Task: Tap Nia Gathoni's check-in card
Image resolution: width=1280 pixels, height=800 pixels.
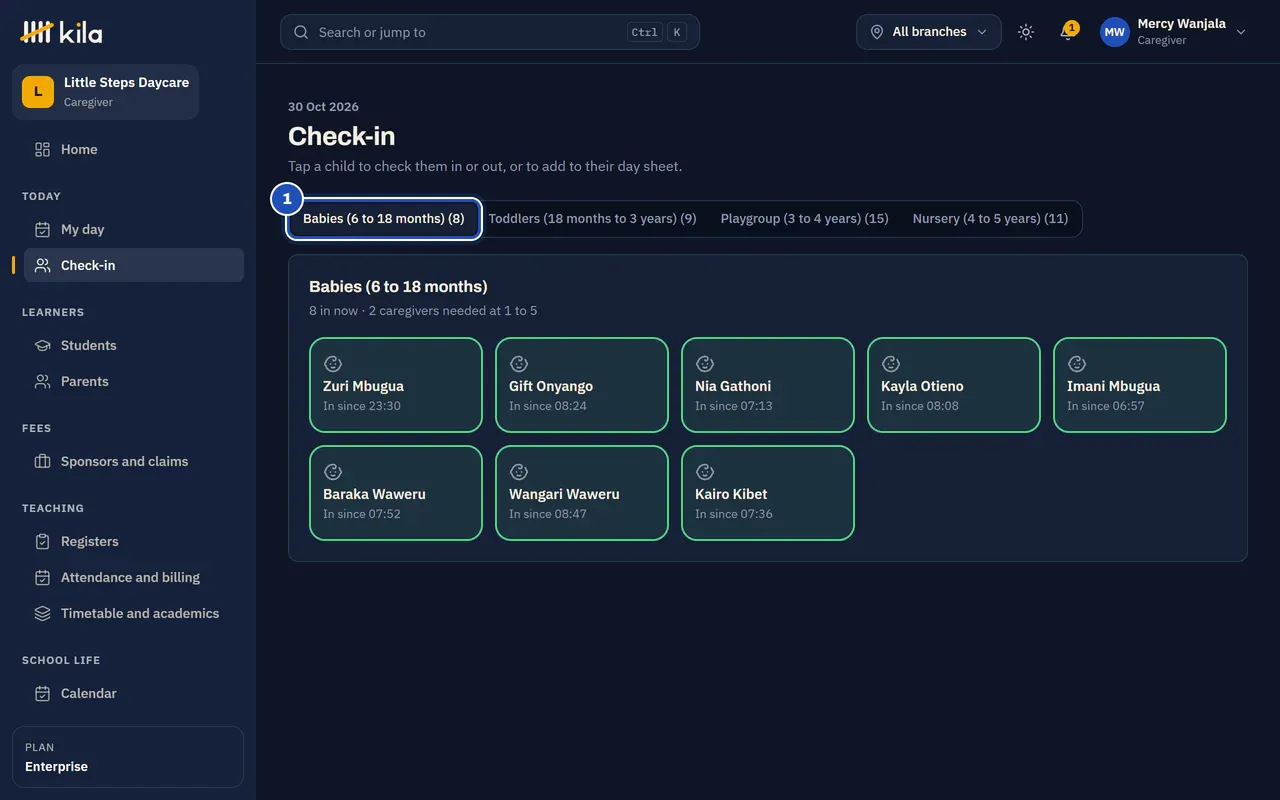Action: click(768, 385)
